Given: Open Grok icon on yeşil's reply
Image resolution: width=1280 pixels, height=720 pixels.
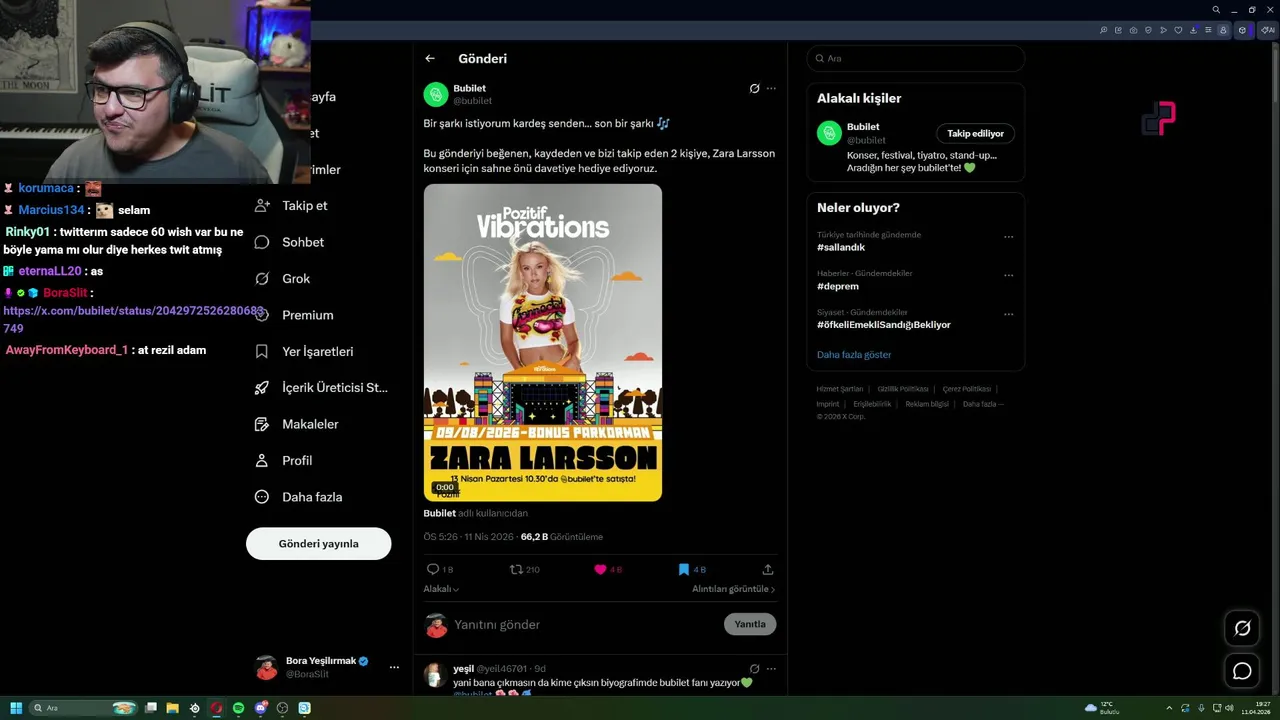Looking at the screenshot, I should click(x=755, y=668).
